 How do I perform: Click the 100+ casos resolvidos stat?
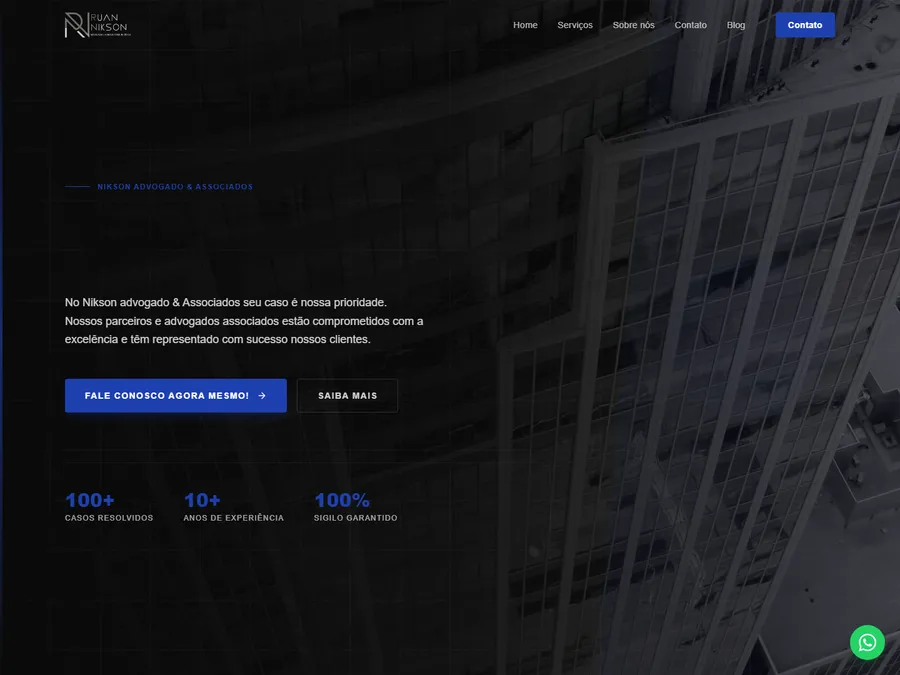[109, 507]
